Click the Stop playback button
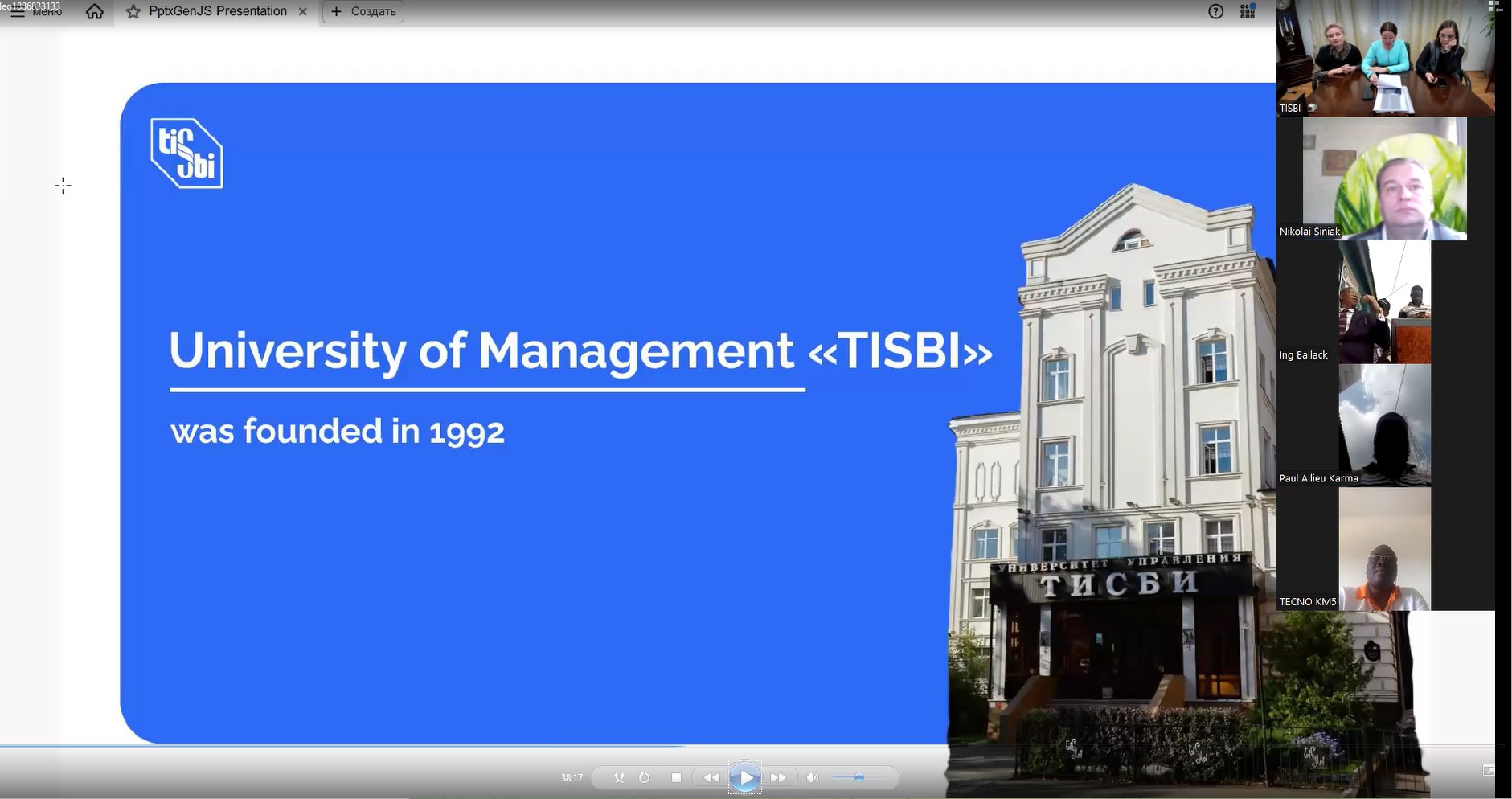The image size is (1512, 799). (676, 777)
